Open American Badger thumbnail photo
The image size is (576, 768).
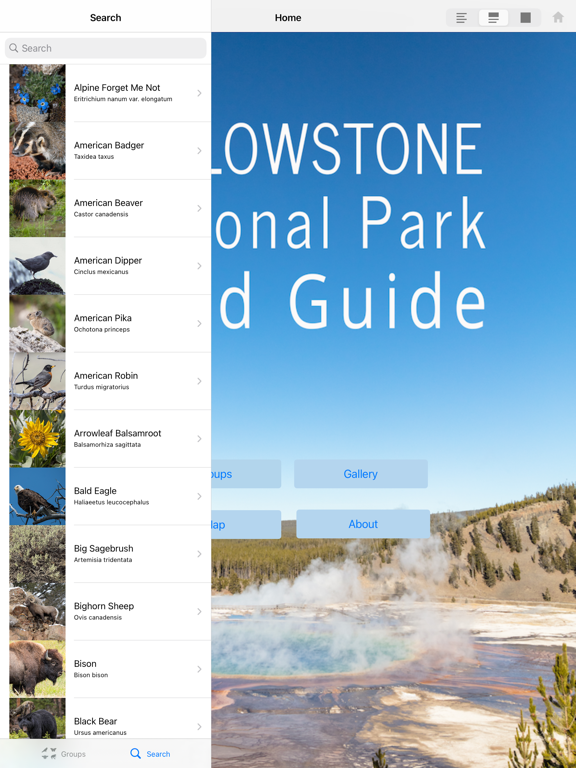pos(37,150)
